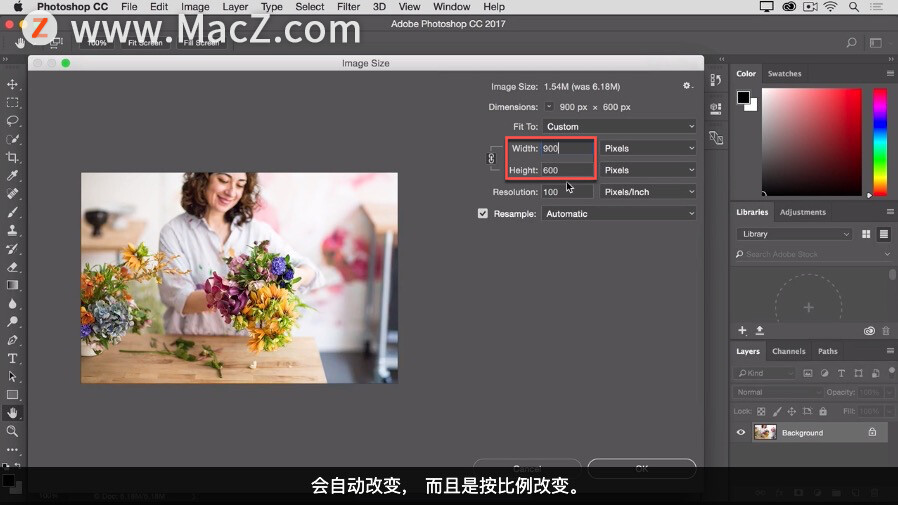Hide the Background layer visibility eye
The image size is (898, 505).
tap(741, 433)
